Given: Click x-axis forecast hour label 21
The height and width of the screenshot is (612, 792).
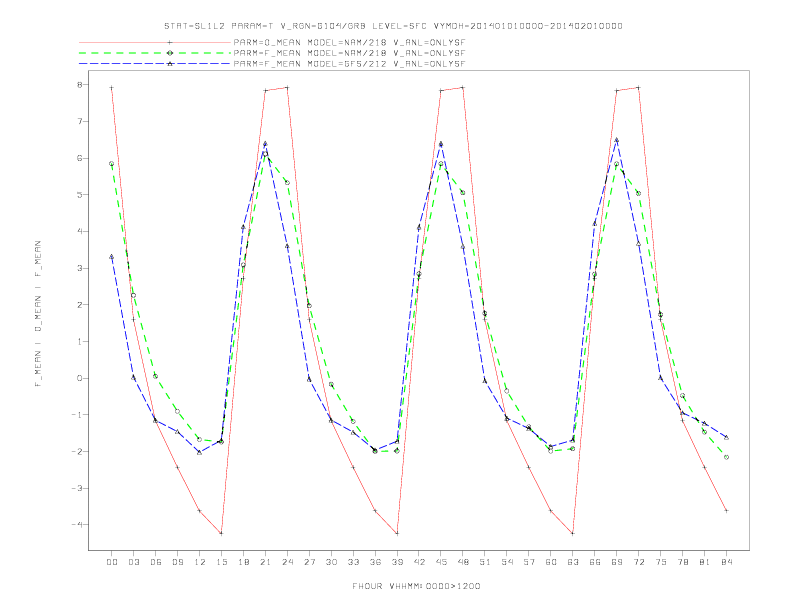Looking at the screenshot, I should click(x=265, y=562).
